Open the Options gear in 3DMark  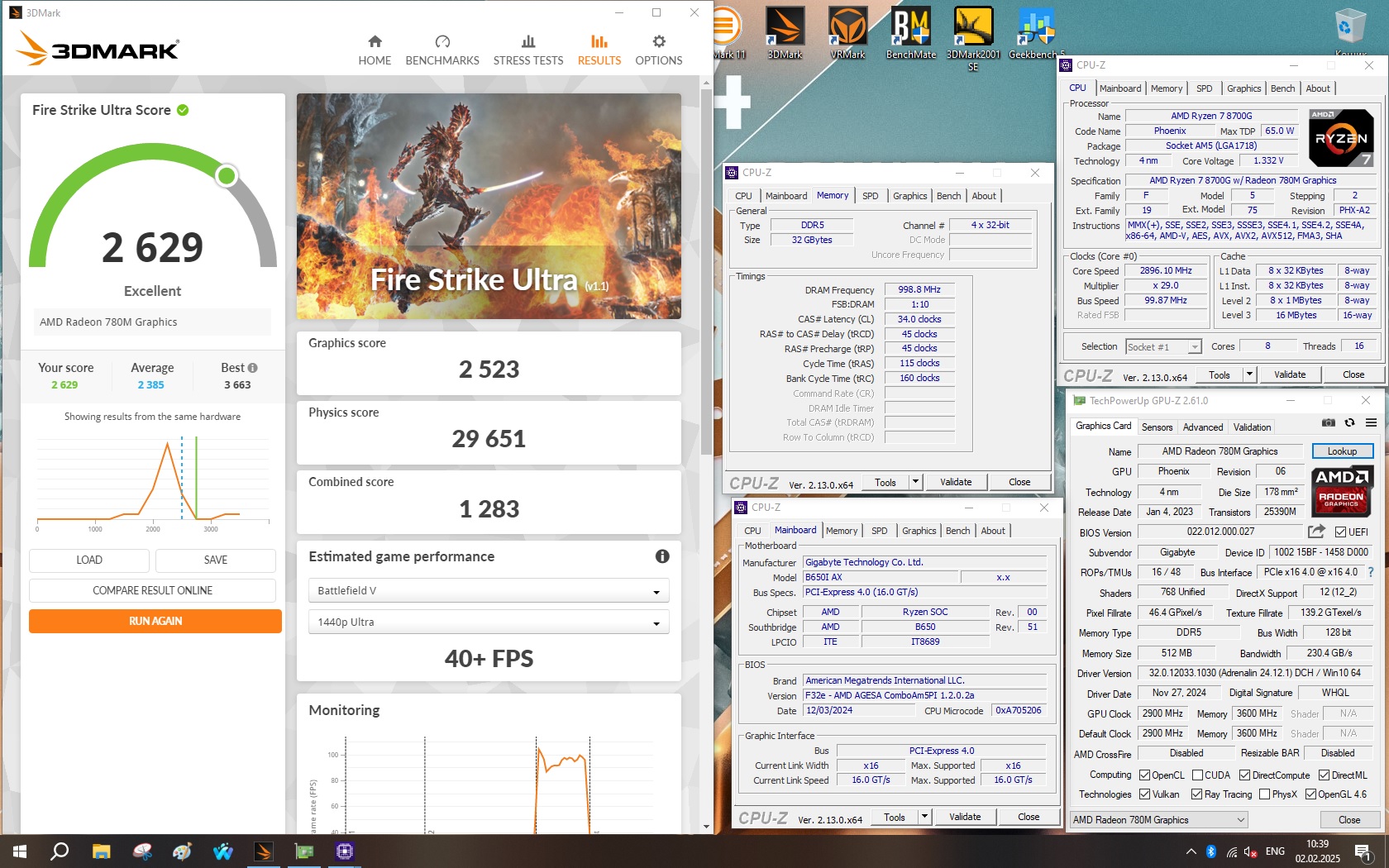pos(659,50)
